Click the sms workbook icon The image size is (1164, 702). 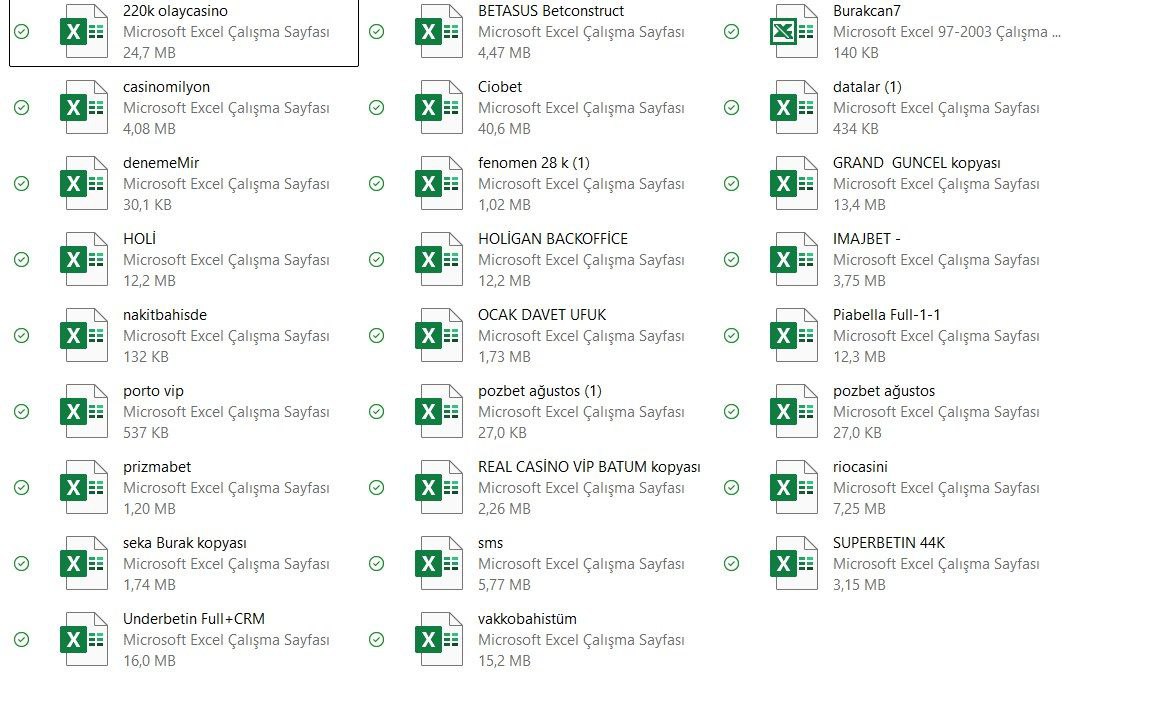tap(439, 564)
